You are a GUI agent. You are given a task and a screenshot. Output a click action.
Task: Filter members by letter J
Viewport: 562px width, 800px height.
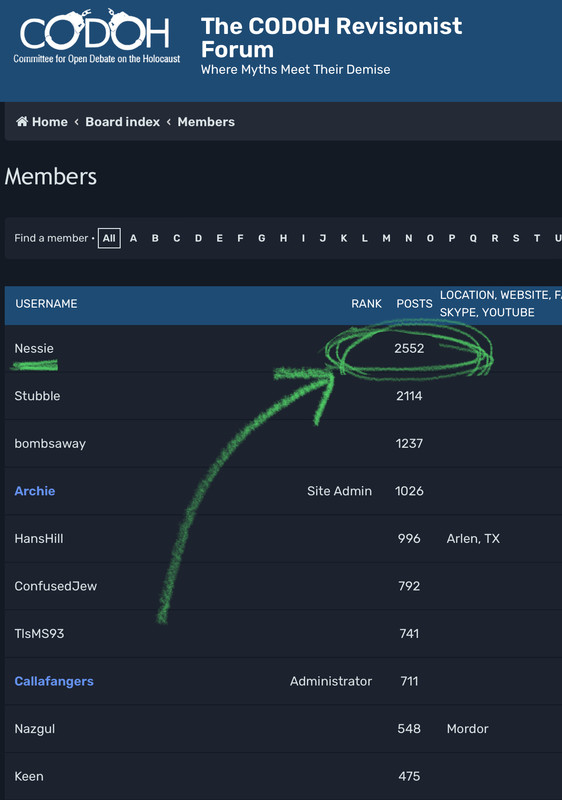tap(323, 238)
